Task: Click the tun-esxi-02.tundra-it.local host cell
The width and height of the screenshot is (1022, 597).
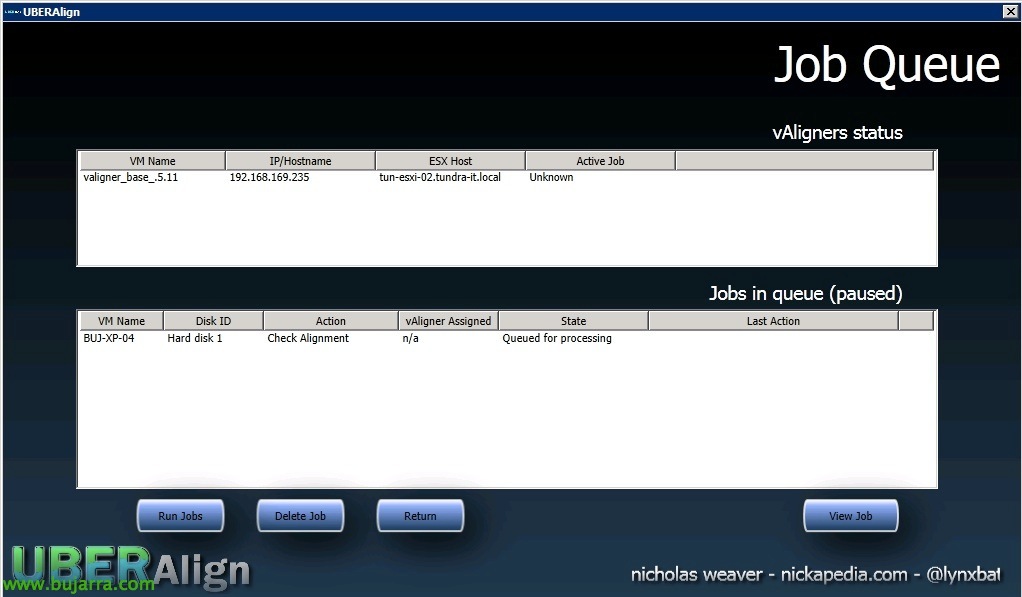Action: (x=440, y=177)
